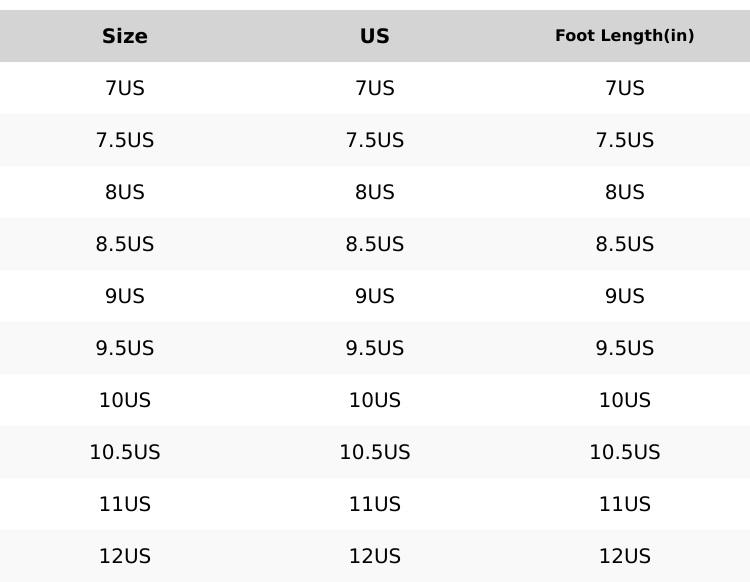Screen dimensions: 750x582
Task: Click the US column header
Action: (375, 36)
